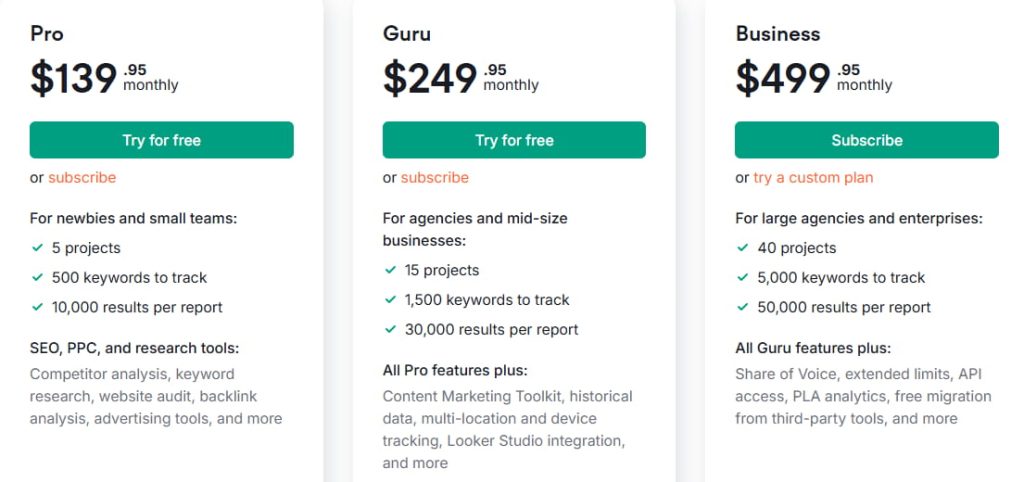Click the Guru plan Try for free button
The width and height of the screenshot is (1024, 482).
[x=514, y=140]
